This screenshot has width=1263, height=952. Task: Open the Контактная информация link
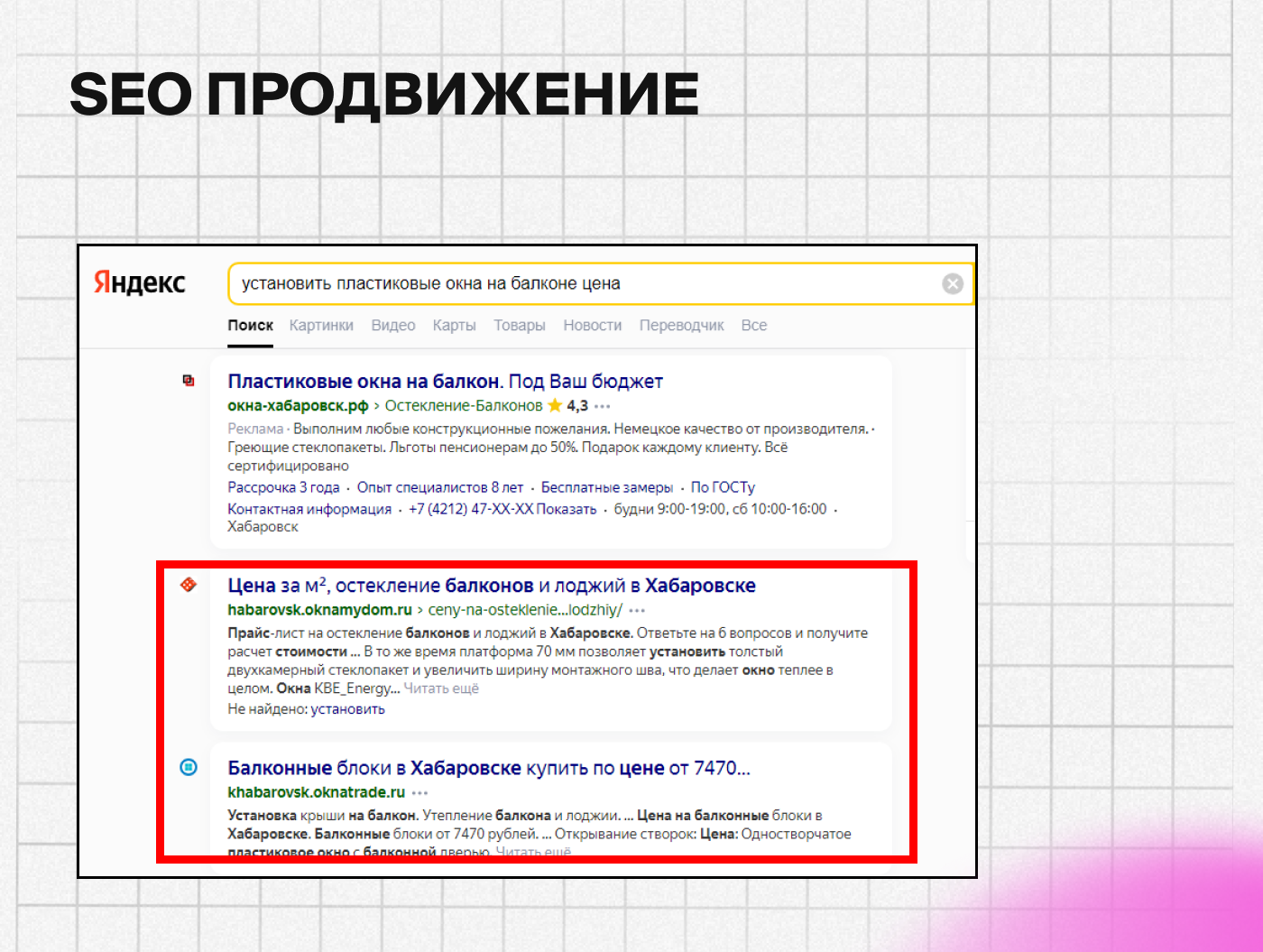pyautogui.click(x=309, y=509)
